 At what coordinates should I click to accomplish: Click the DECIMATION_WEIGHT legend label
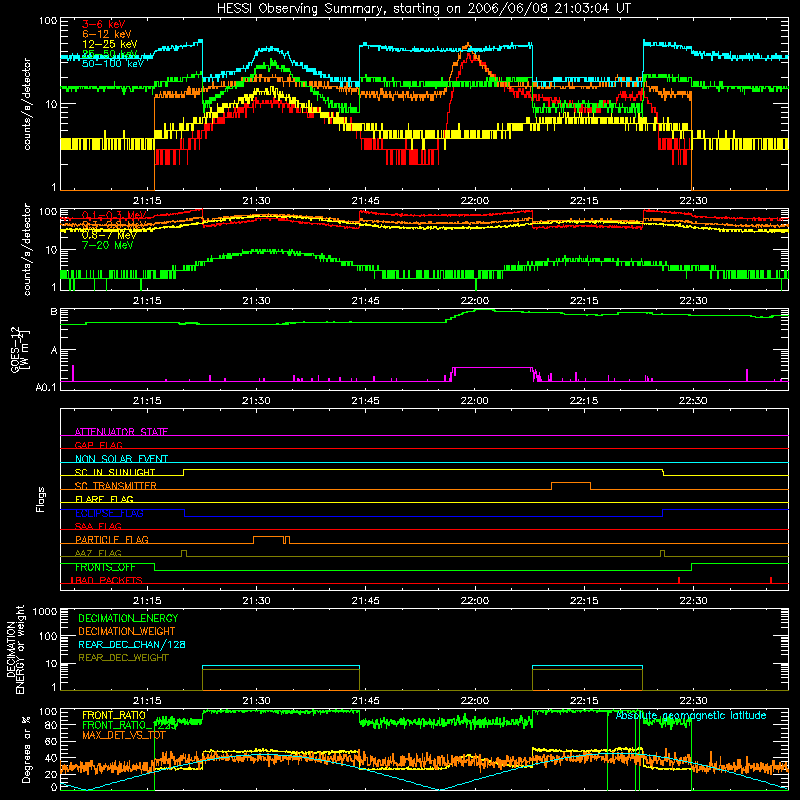(127, 631)
